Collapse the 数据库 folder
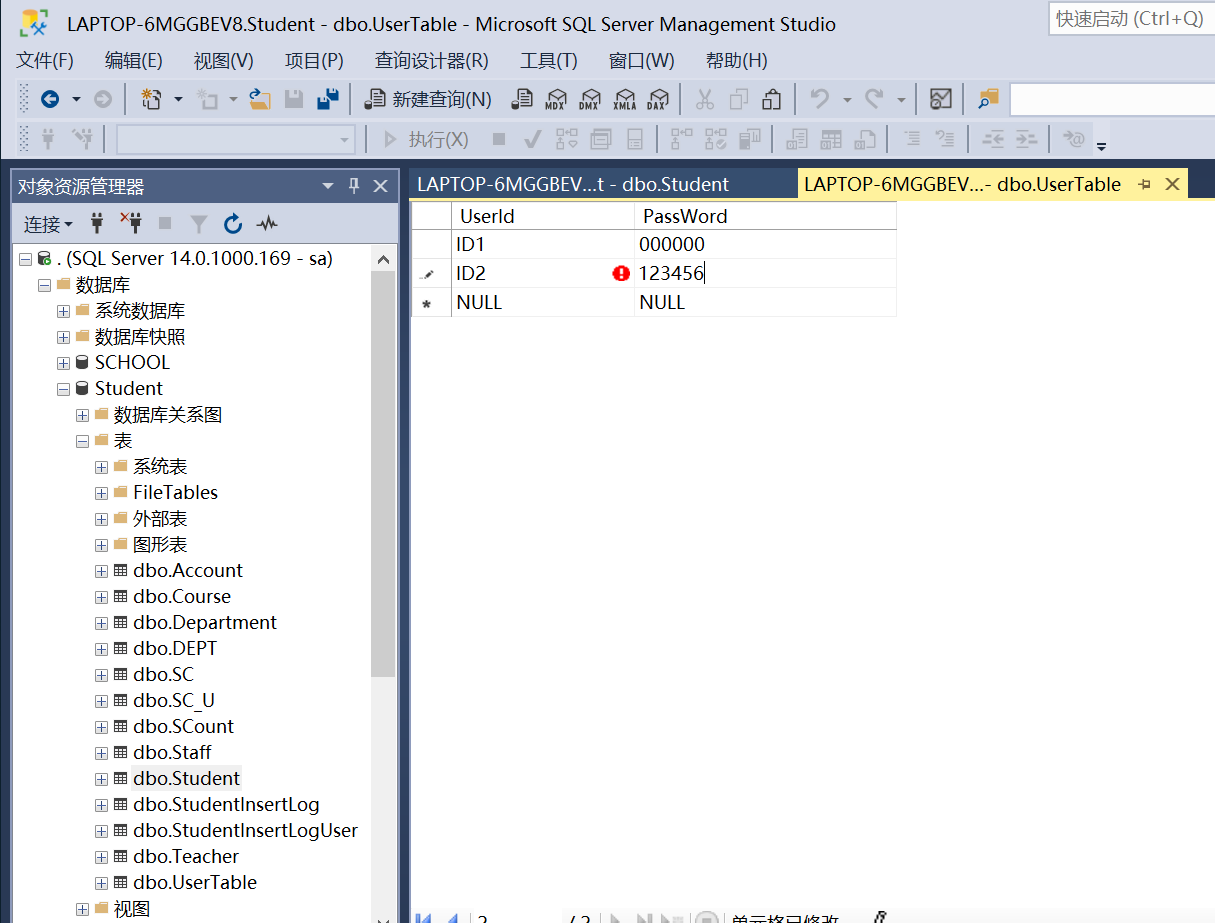Image resolution: width=1215 pixels, height=923 pixels. tap(44, 285)
